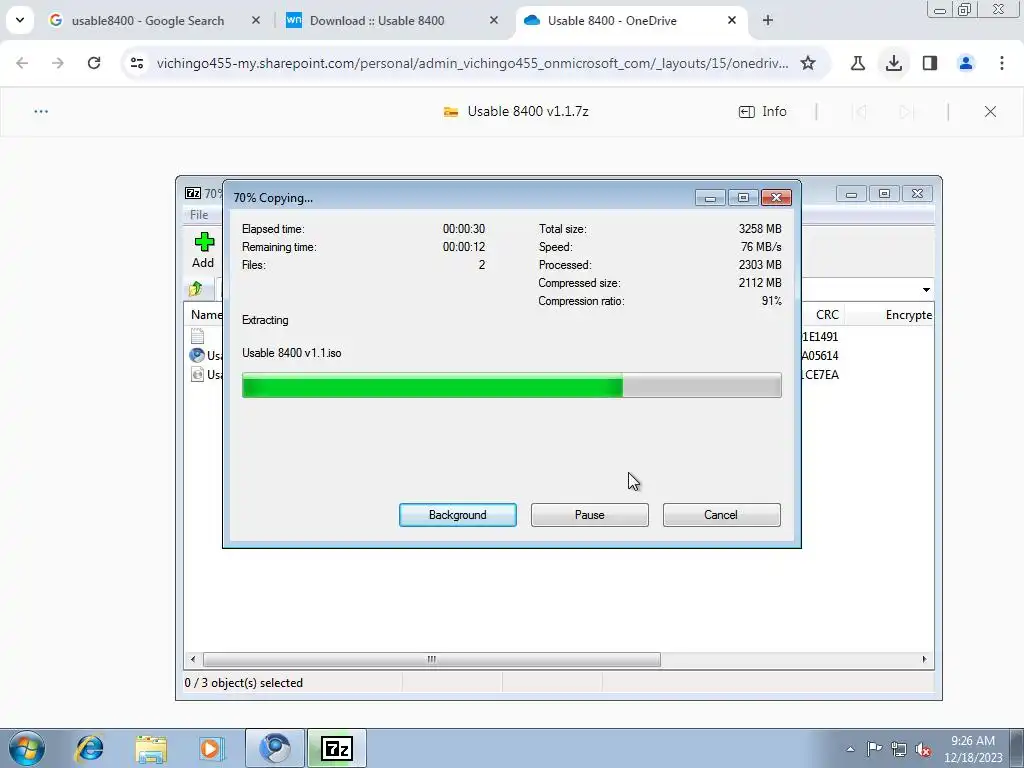Open the Chrome profile menu

click(966, 63)
